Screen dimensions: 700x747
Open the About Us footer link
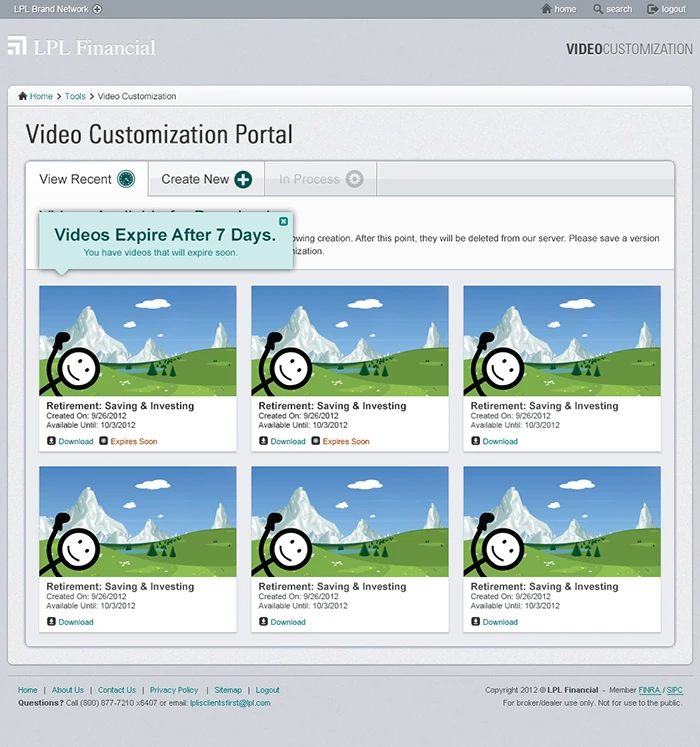click(68, 690)
